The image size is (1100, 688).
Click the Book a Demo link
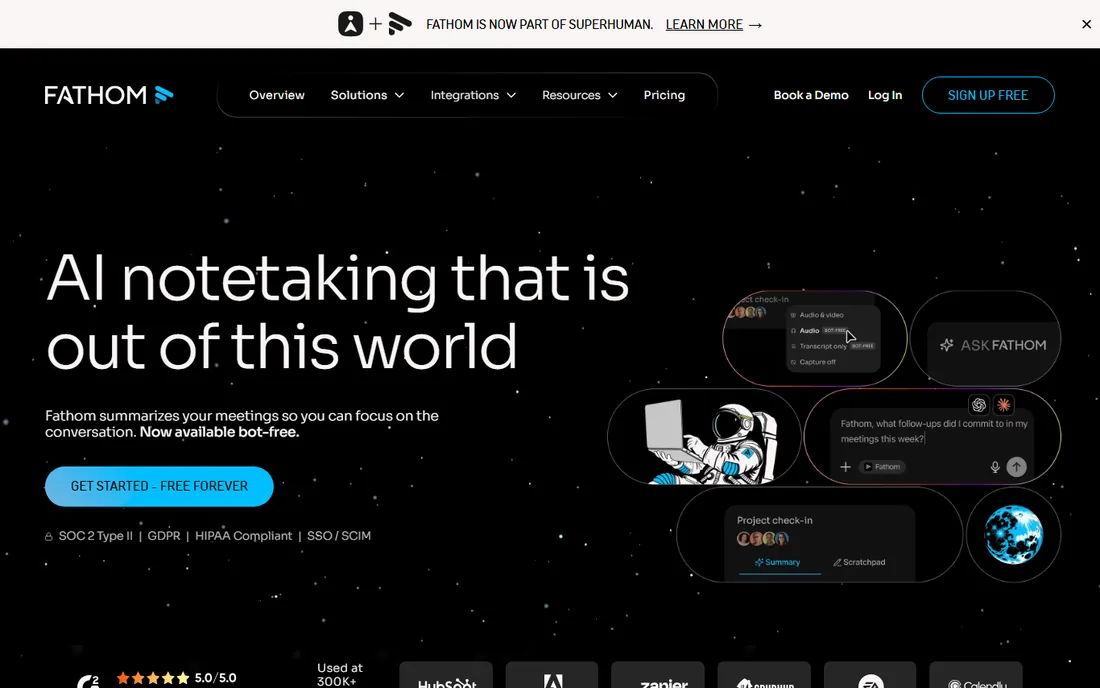click(x=811, y=95)
